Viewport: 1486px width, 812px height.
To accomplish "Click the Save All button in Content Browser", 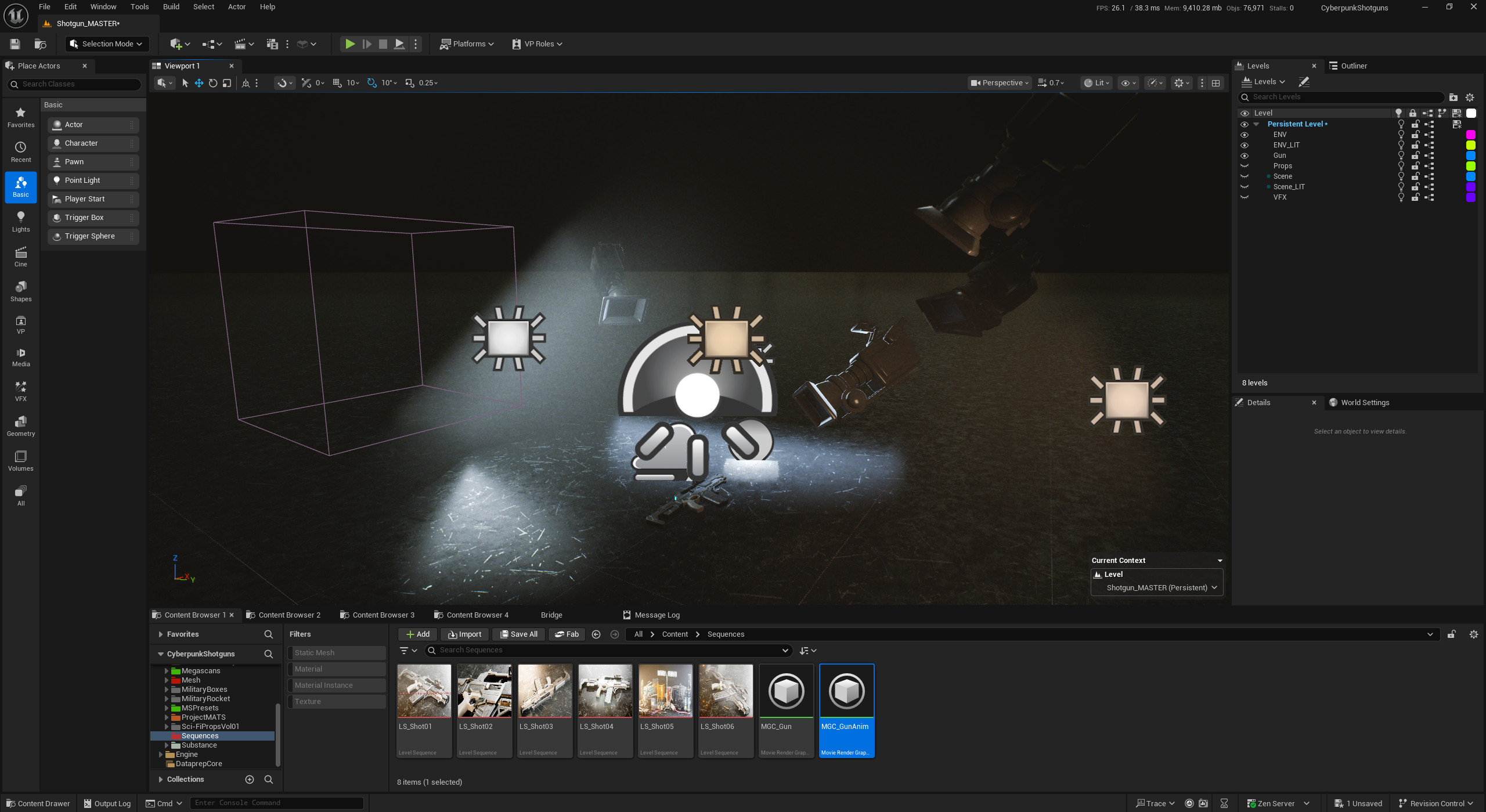I will click(518, 634).
